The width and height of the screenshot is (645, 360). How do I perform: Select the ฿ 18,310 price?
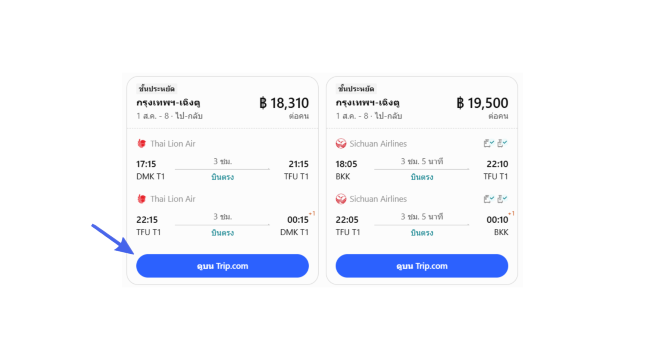pyautogui.click(x=284, y=103)
